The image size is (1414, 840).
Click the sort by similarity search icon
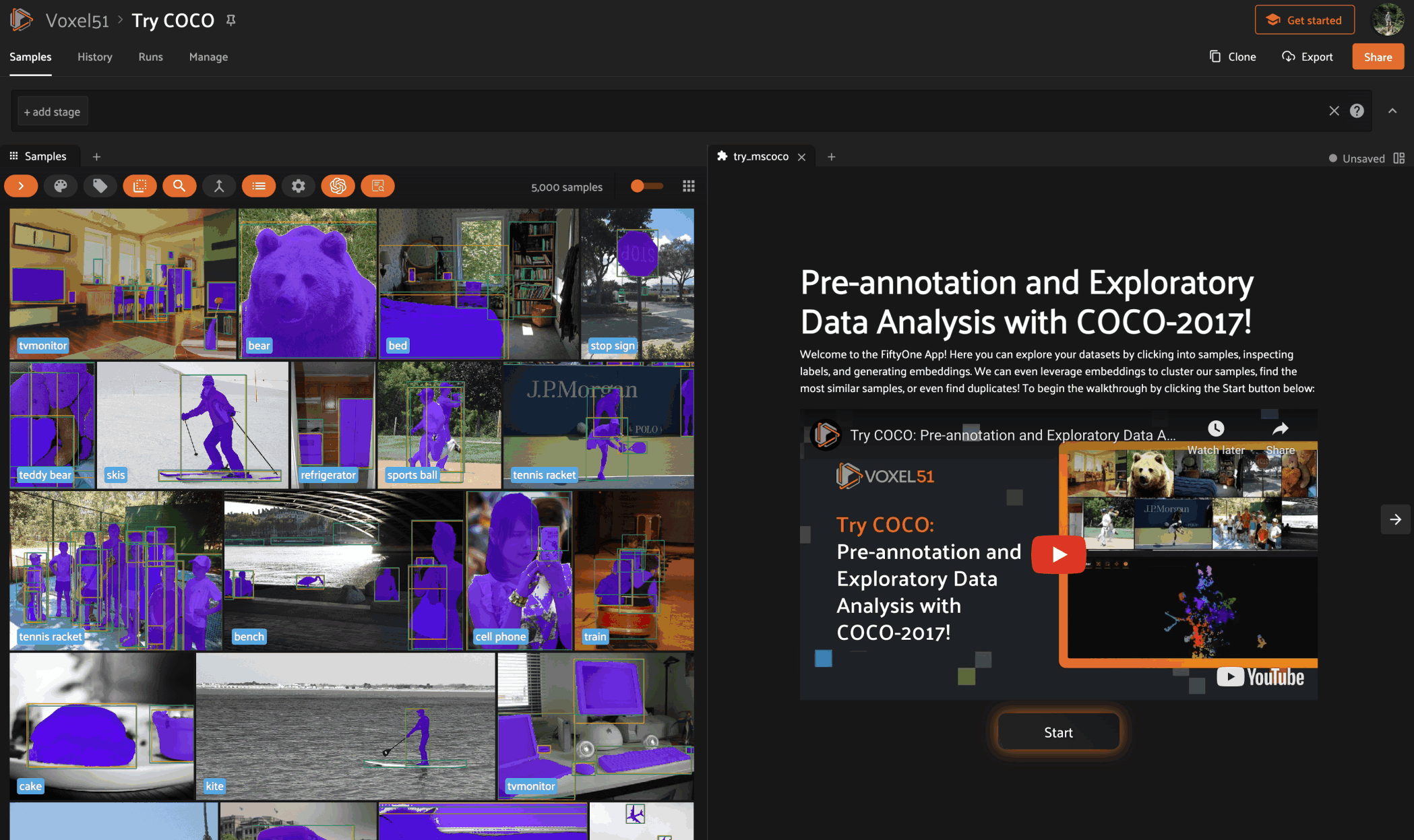tap(179, 187)
